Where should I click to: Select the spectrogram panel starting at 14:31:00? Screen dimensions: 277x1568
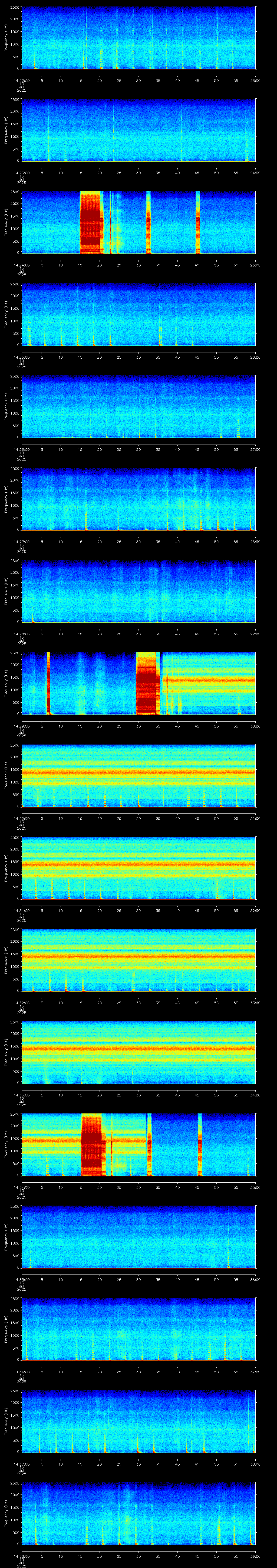click(x=138, y=868)
